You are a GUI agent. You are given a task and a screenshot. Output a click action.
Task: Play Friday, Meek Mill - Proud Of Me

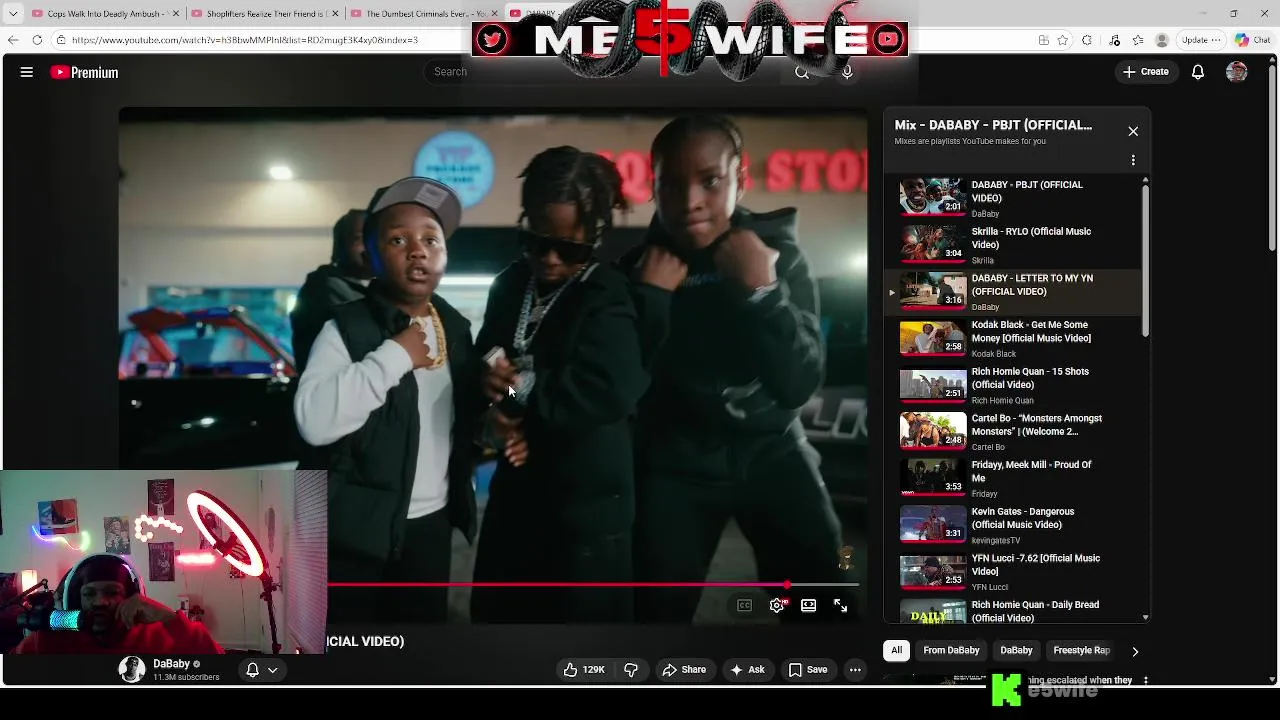[x=1014, y=478]
